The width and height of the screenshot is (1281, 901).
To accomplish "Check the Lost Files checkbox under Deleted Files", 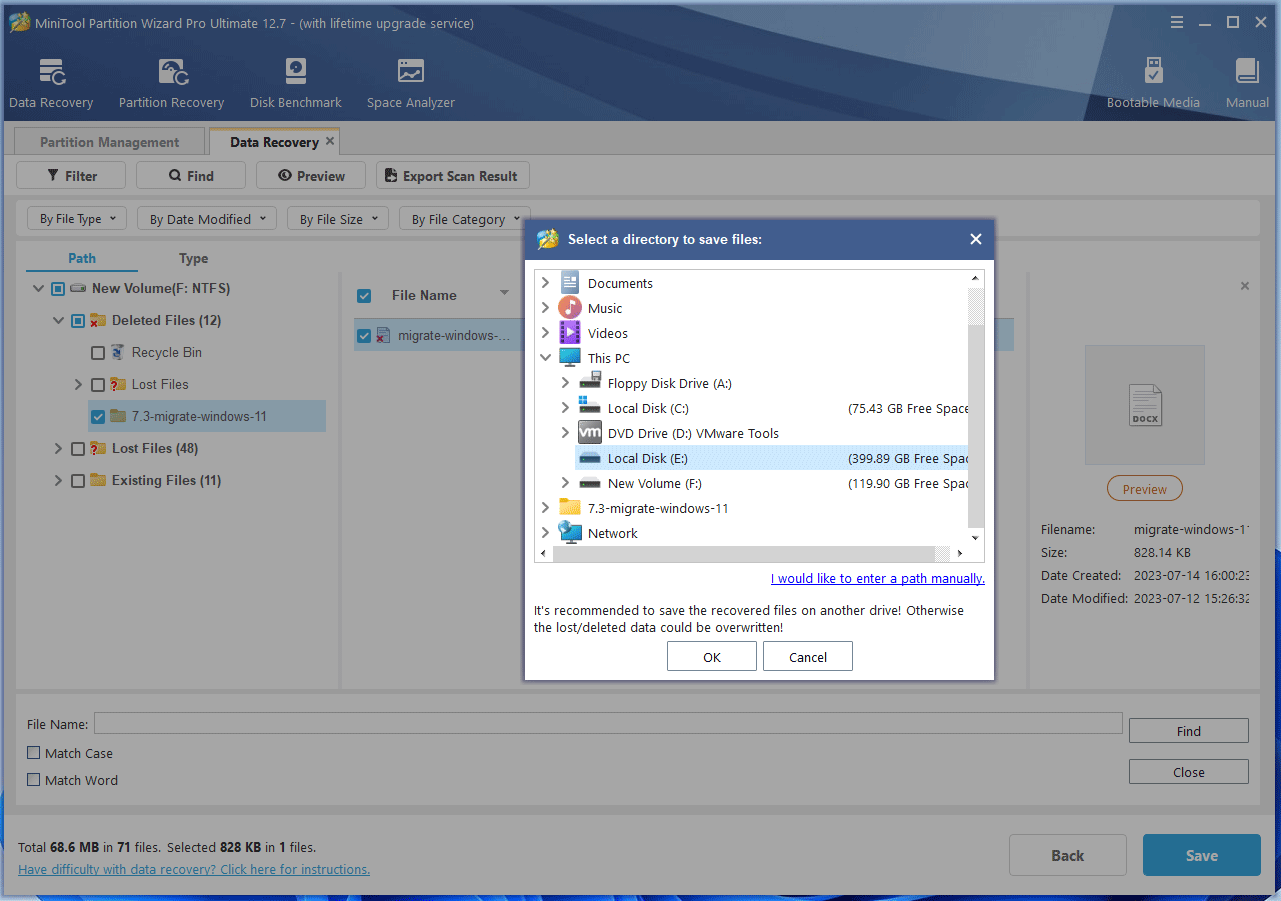I will 98,384.
